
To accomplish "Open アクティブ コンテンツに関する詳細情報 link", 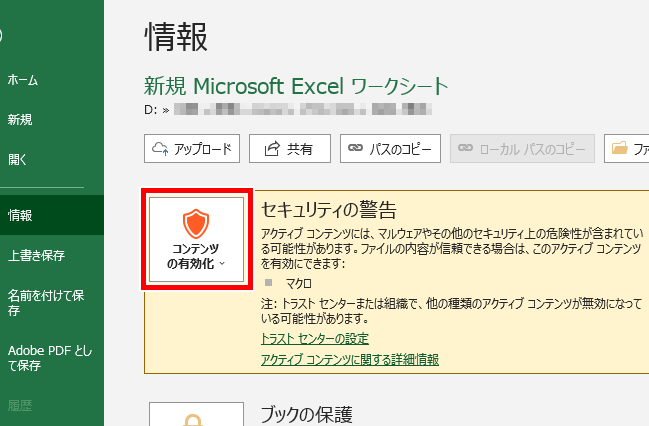I will [350, 359].
